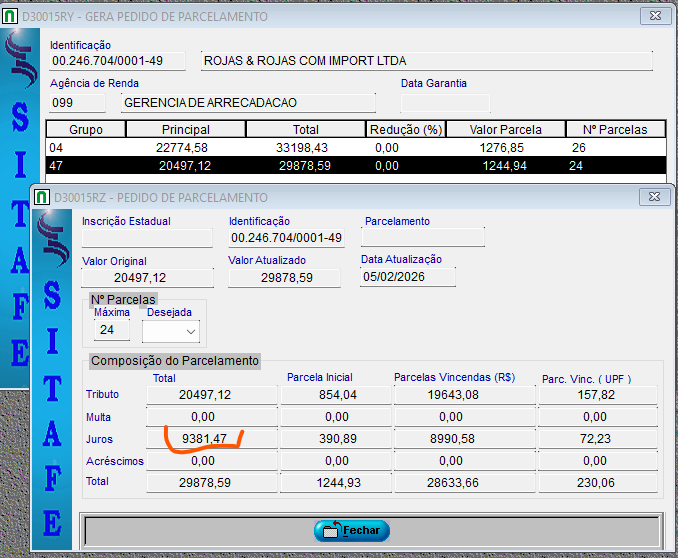Click the Data Atualização field

(x=407, y=277)
